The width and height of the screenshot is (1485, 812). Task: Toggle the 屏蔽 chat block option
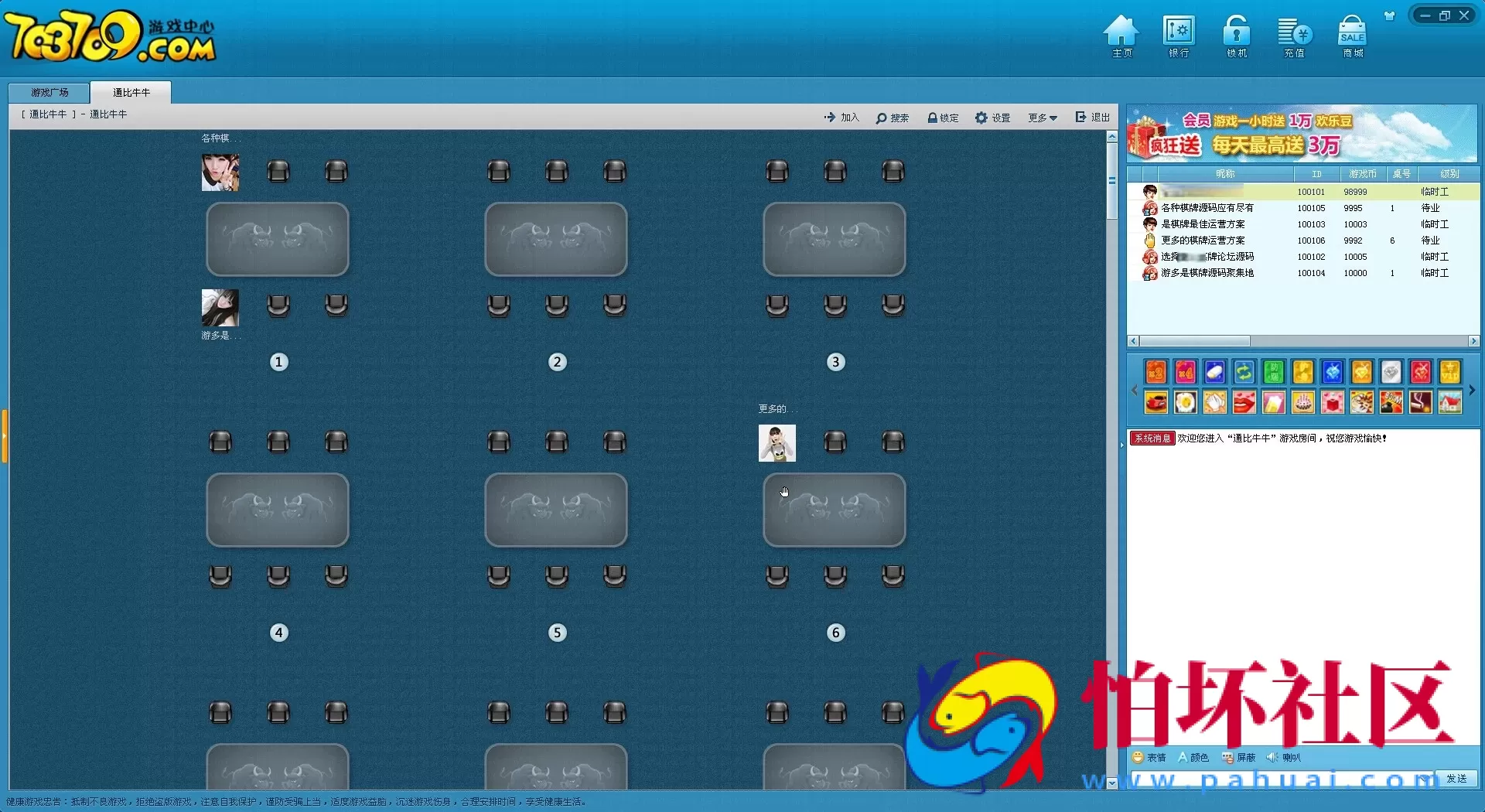tap(1238, 758)
